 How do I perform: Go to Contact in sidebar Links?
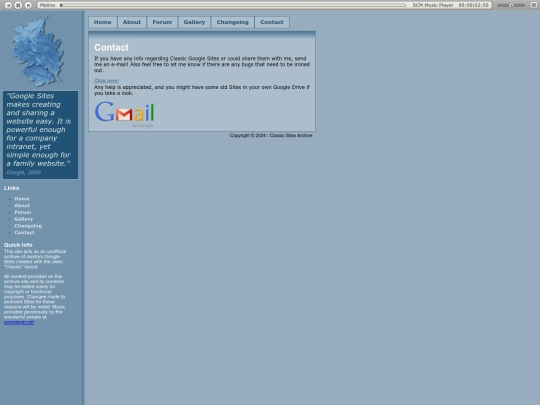coord(24,232)
